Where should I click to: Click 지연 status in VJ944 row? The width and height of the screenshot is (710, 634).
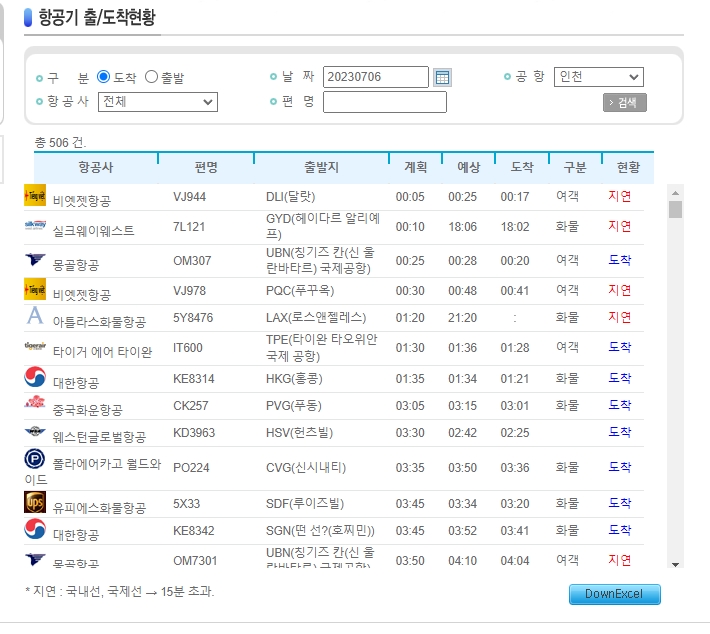[x=619, y=196]
